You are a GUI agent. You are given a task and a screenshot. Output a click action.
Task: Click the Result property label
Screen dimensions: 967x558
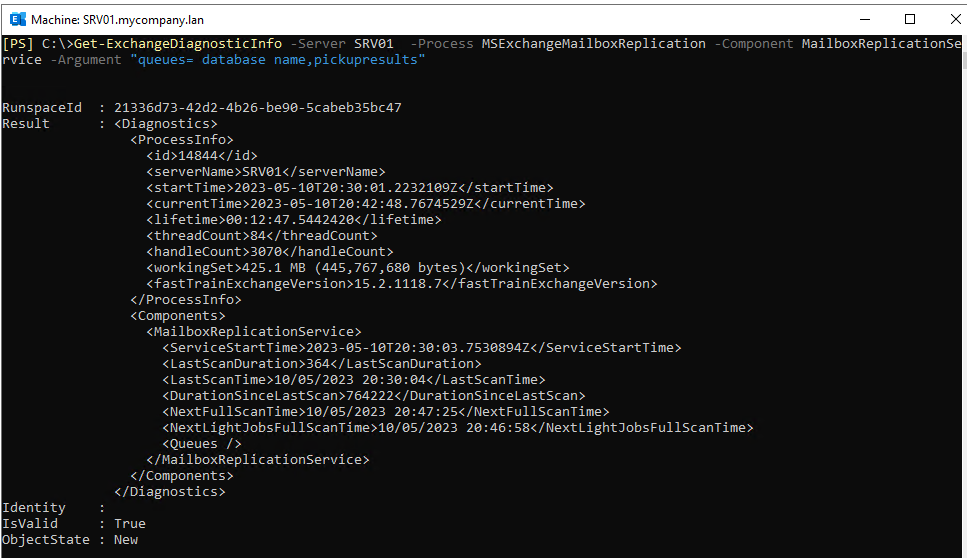click(x=25, y=124)
